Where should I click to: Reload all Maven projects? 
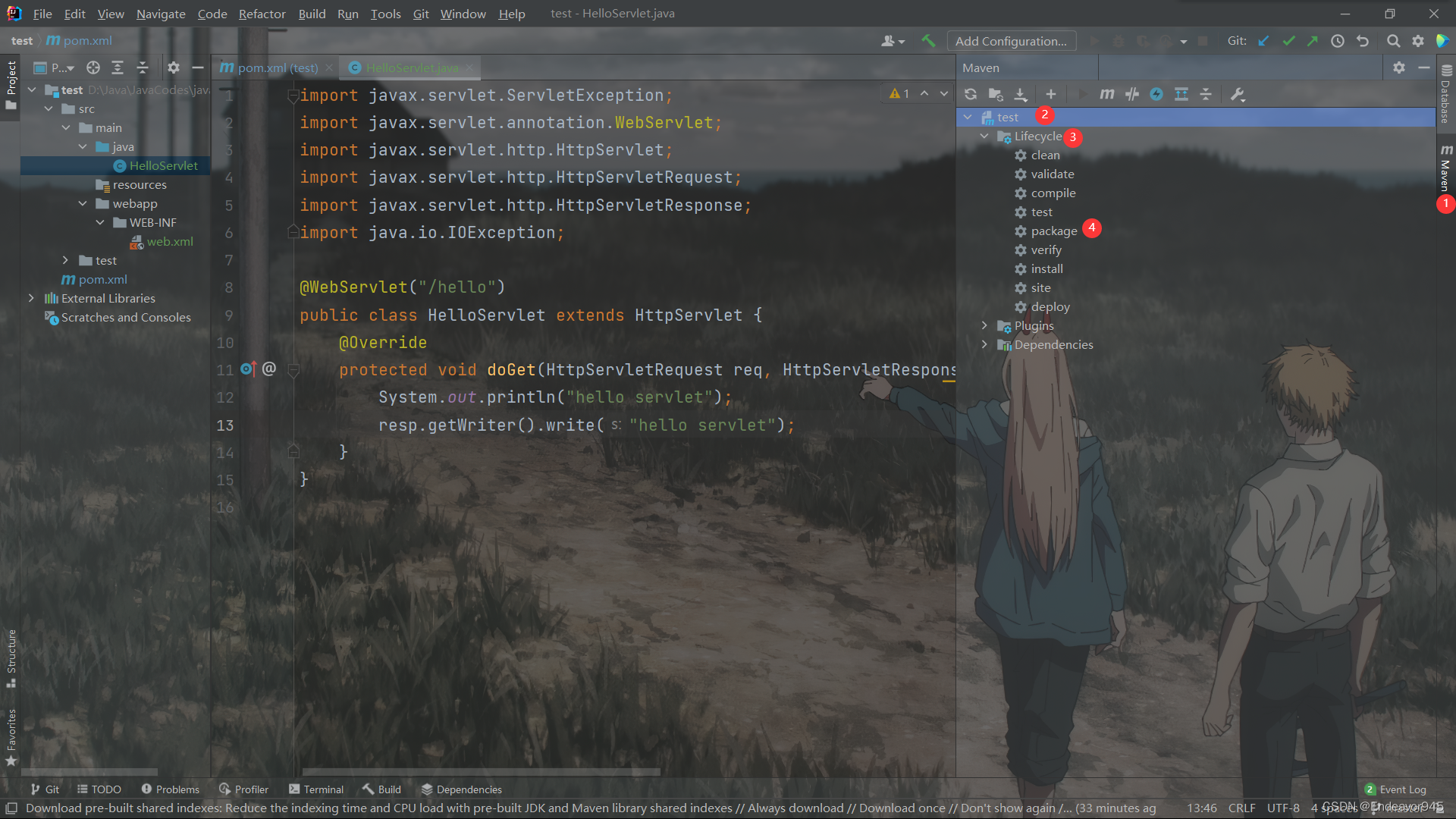coord(971,94)
